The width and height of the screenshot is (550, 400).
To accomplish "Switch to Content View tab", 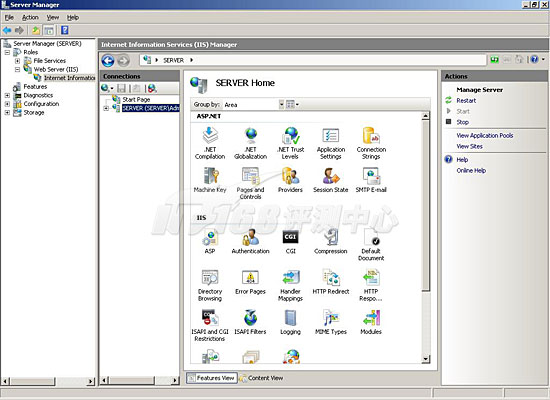I will tap(261, 378).
